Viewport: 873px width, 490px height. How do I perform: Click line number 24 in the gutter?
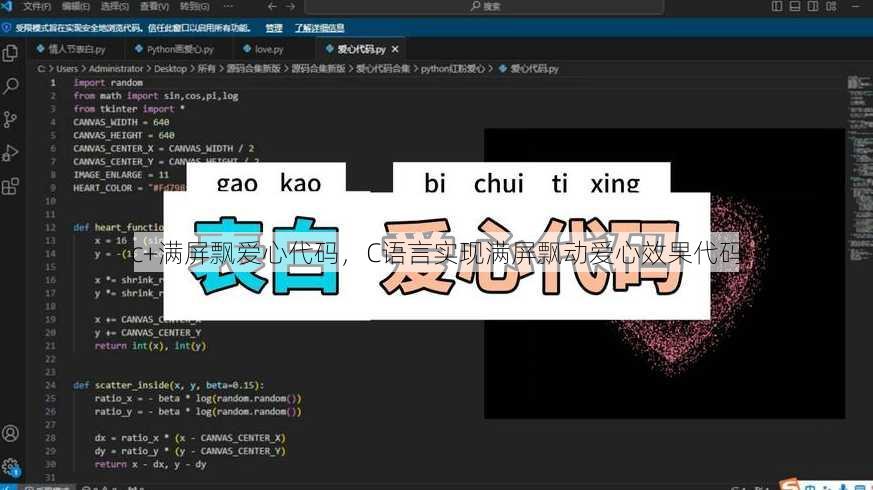coord(50,385)
